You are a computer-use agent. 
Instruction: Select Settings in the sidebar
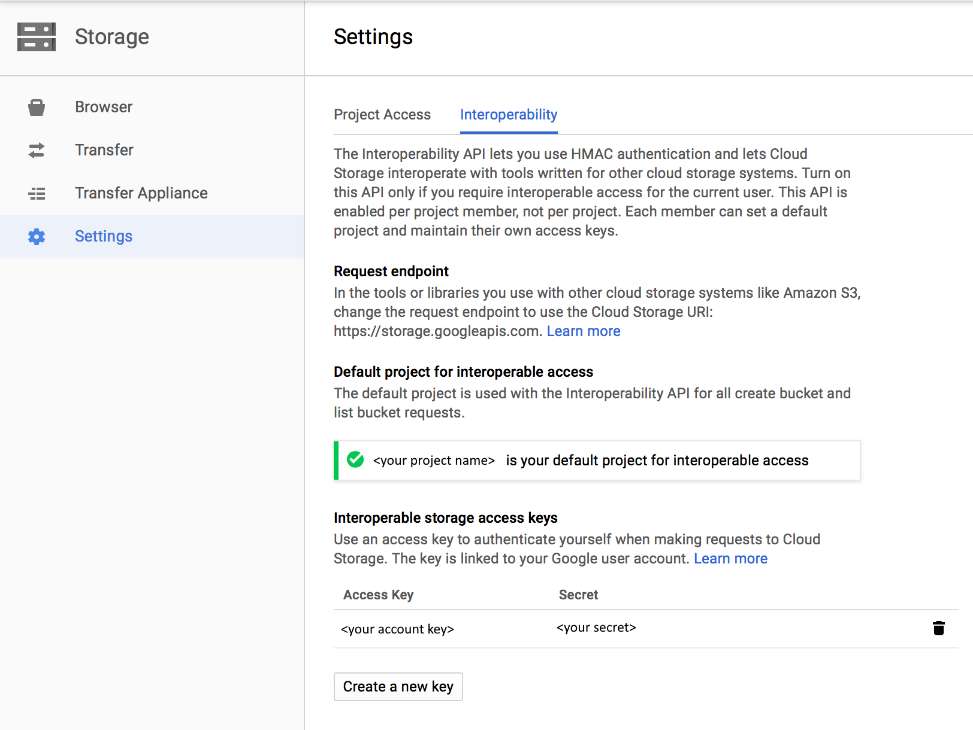coord(152,237)
